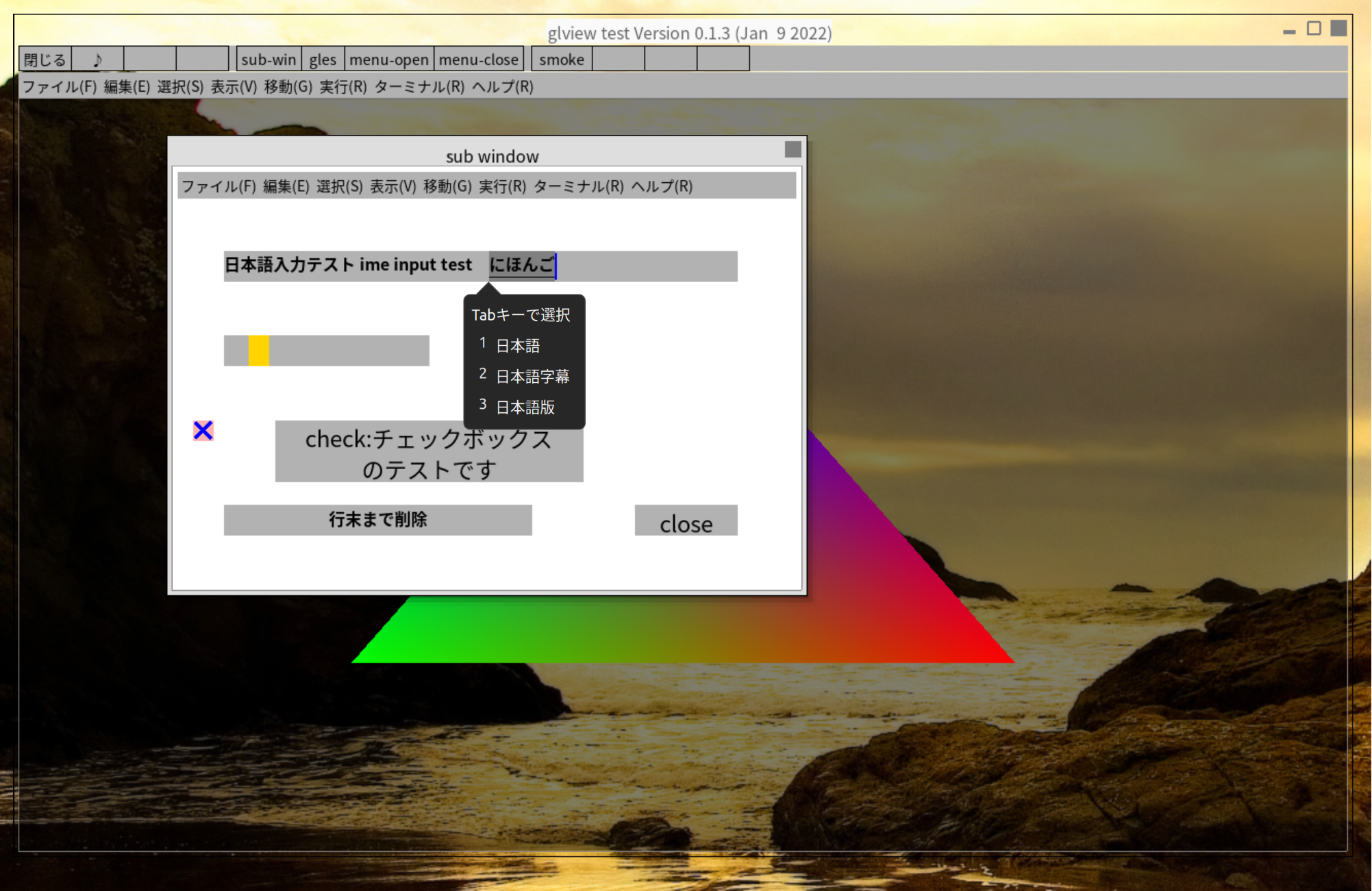Click the close button in sub window

686,521
